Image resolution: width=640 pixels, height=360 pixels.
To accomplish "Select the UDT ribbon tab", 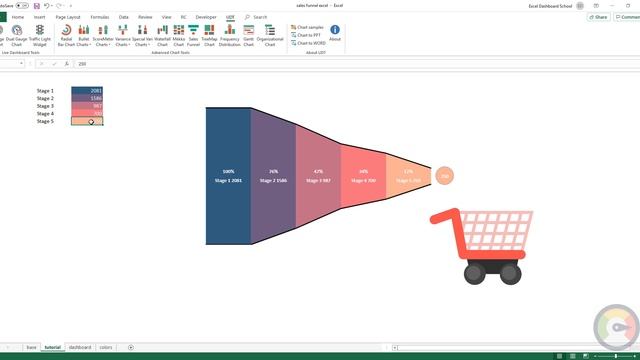I will 230,17.
